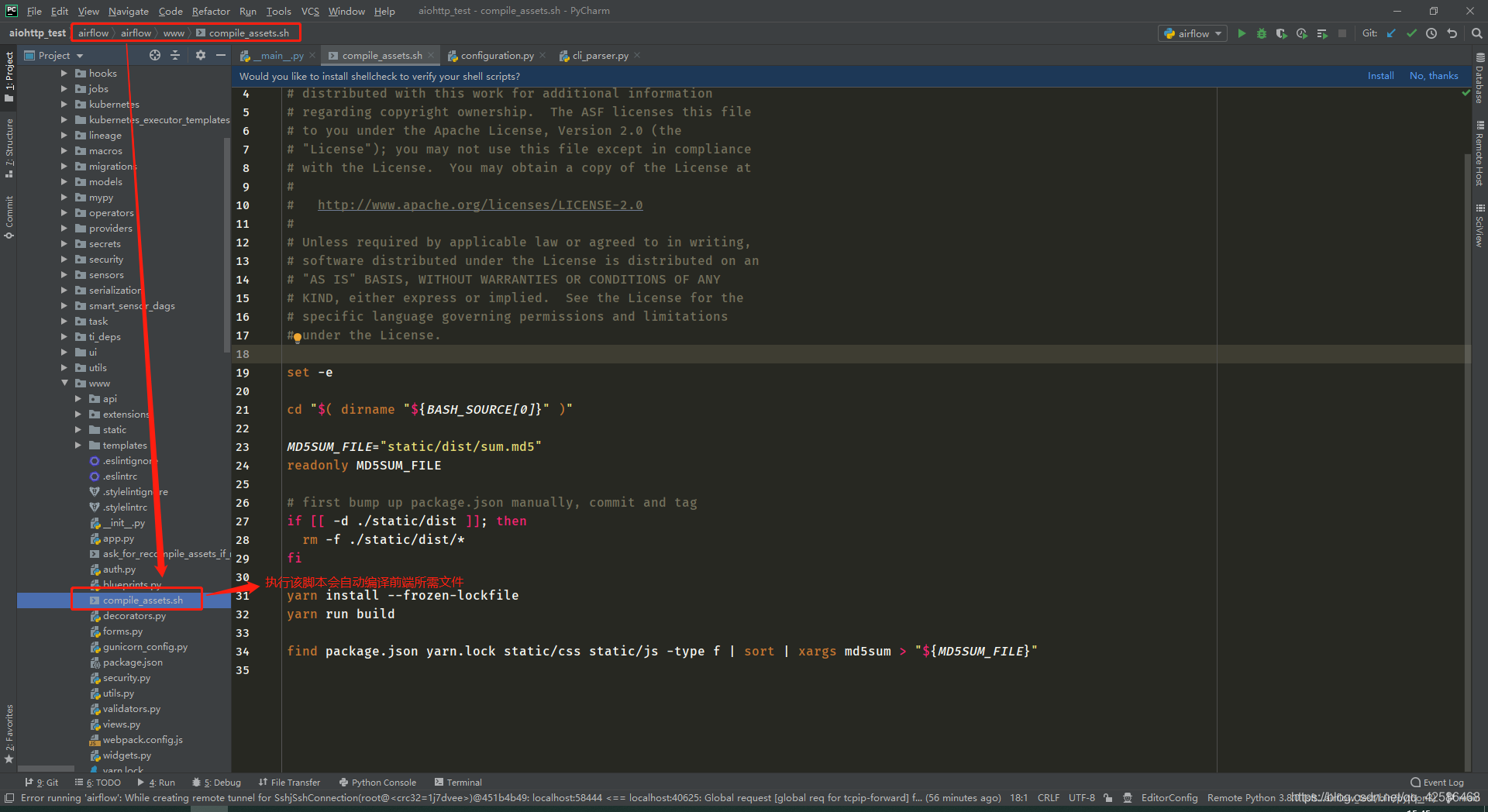Open the concurrency diagram run icon
This screenshot has width=1488, height=812.
(1322, 33)
